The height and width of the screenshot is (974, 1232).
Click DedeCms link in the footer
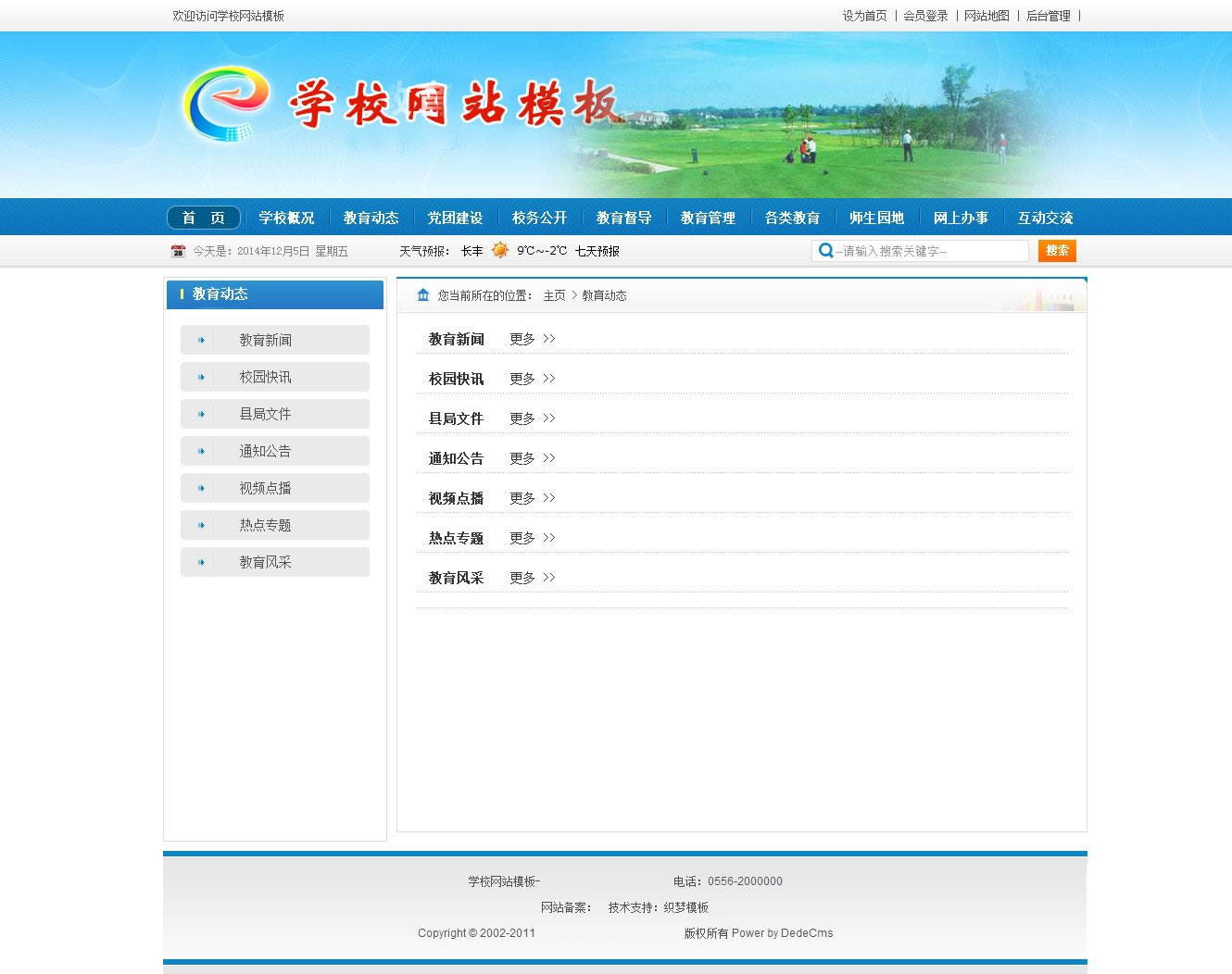(x=807, y=933)
